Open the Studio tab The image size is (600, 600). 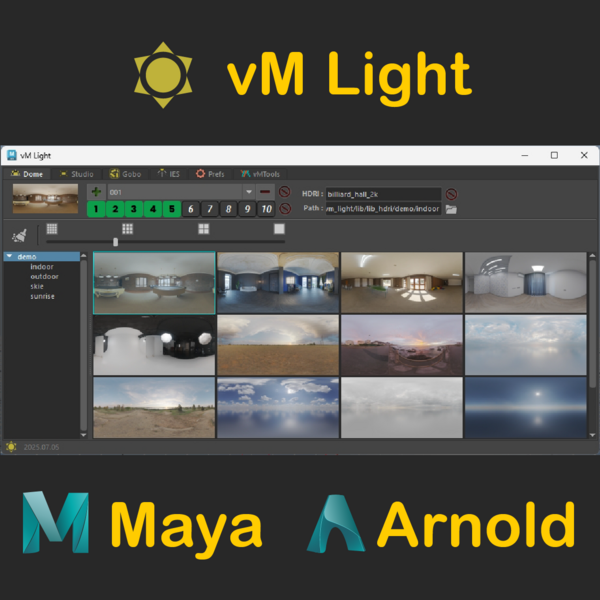coord(77,174)
